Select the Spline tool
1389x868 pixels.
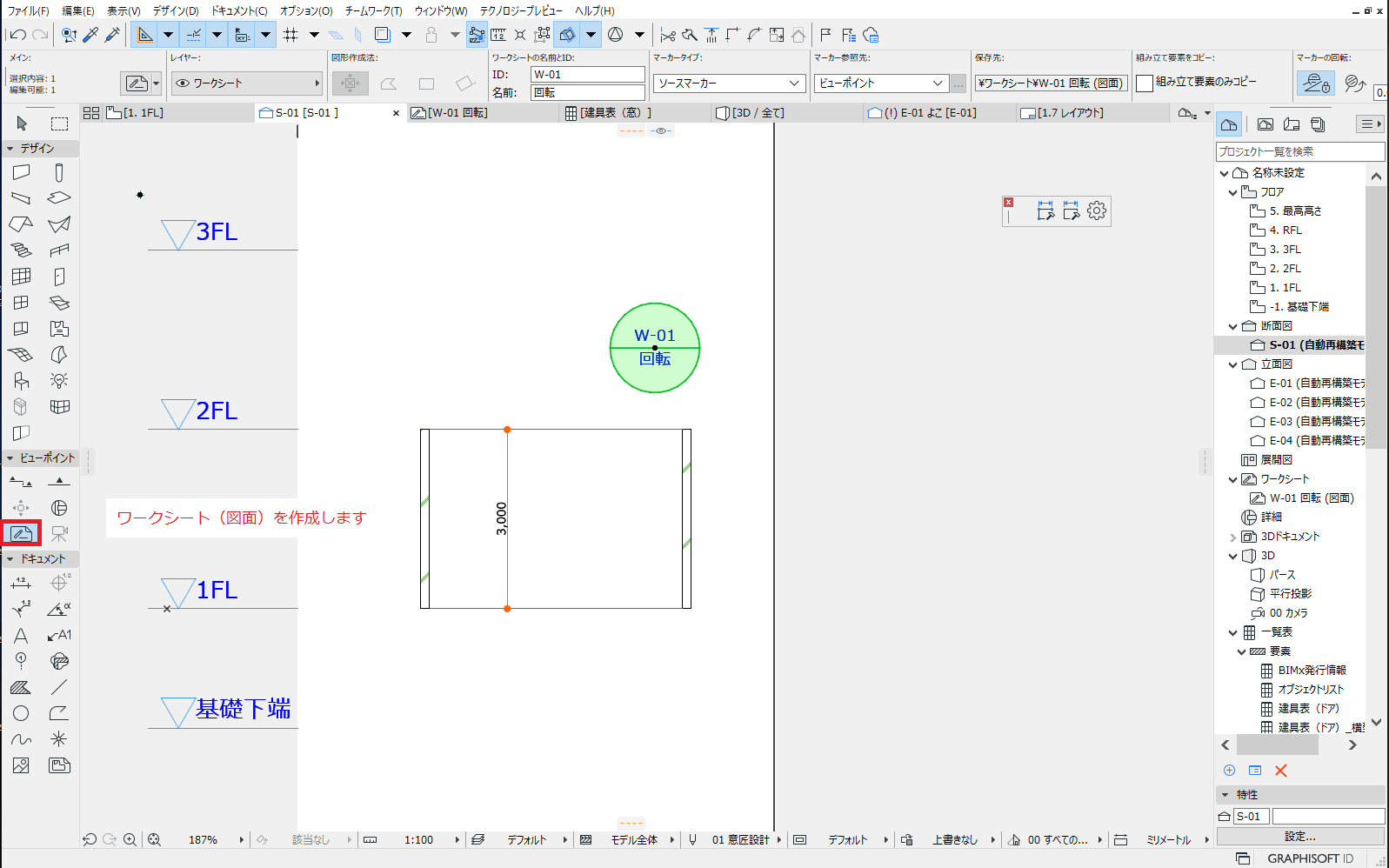(x=22, y=739)
